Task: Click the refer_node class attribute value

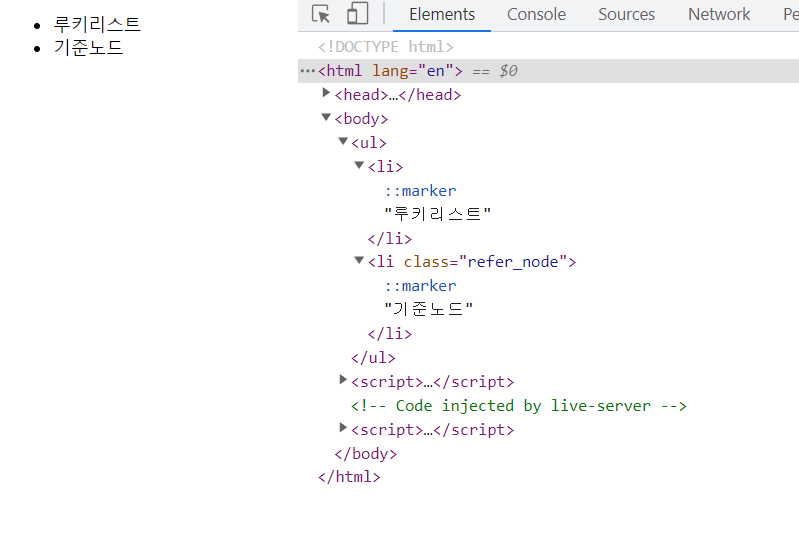Action: [513, 262]
